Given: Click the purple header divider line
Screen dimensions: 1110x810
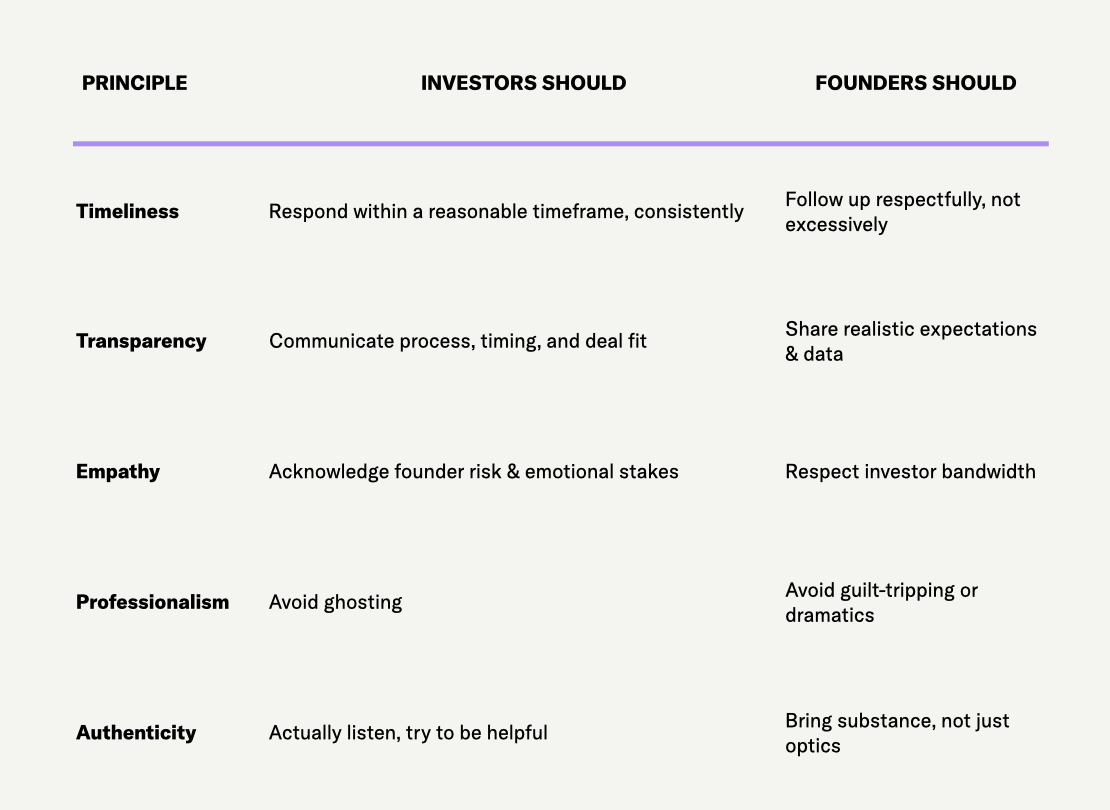Looking at the screenshot, I should click(560, 144).
